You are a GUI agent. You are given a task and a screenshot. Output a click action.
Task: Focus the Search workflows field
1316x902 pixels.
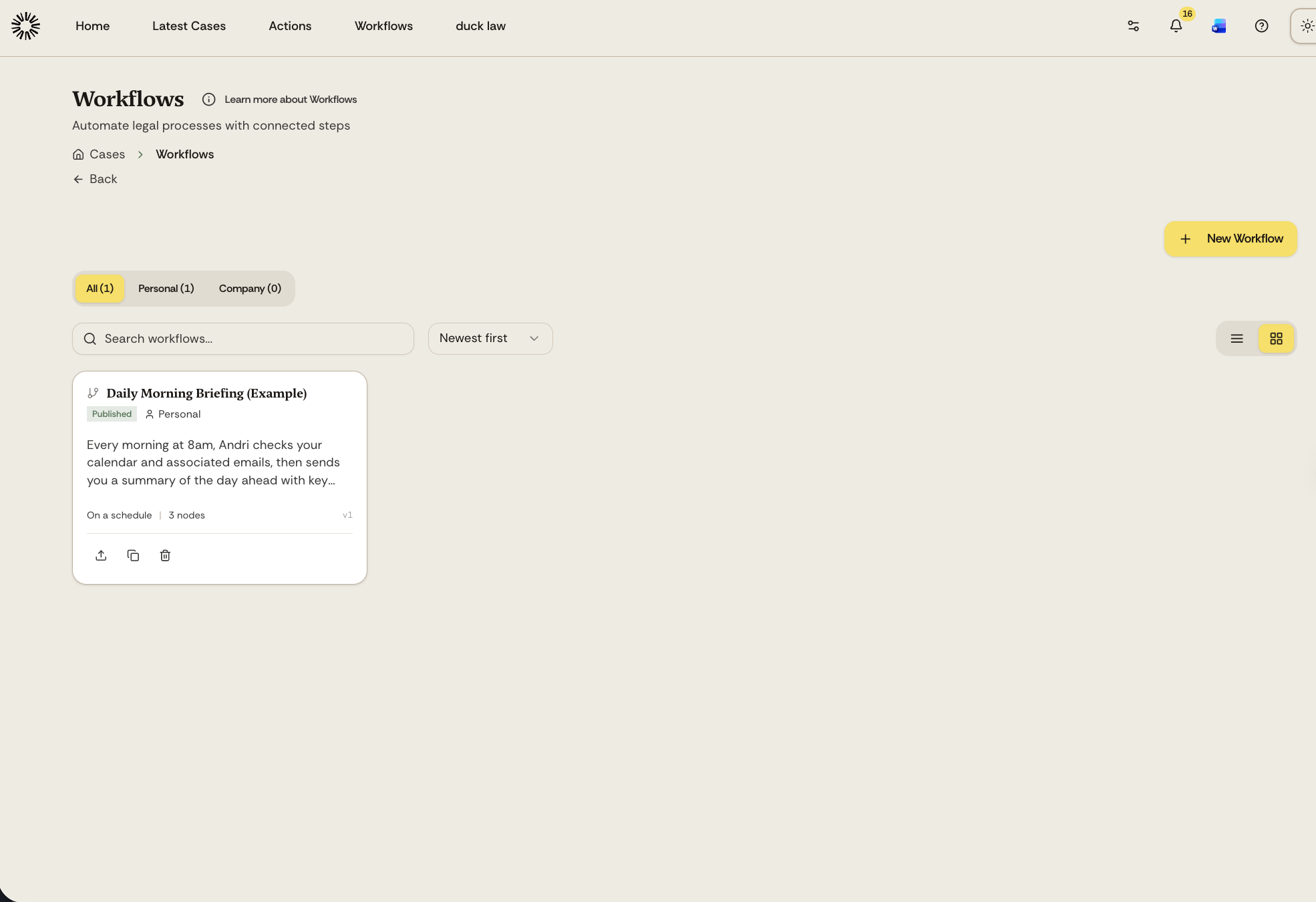pyautogui.click(x=243, y=339)
